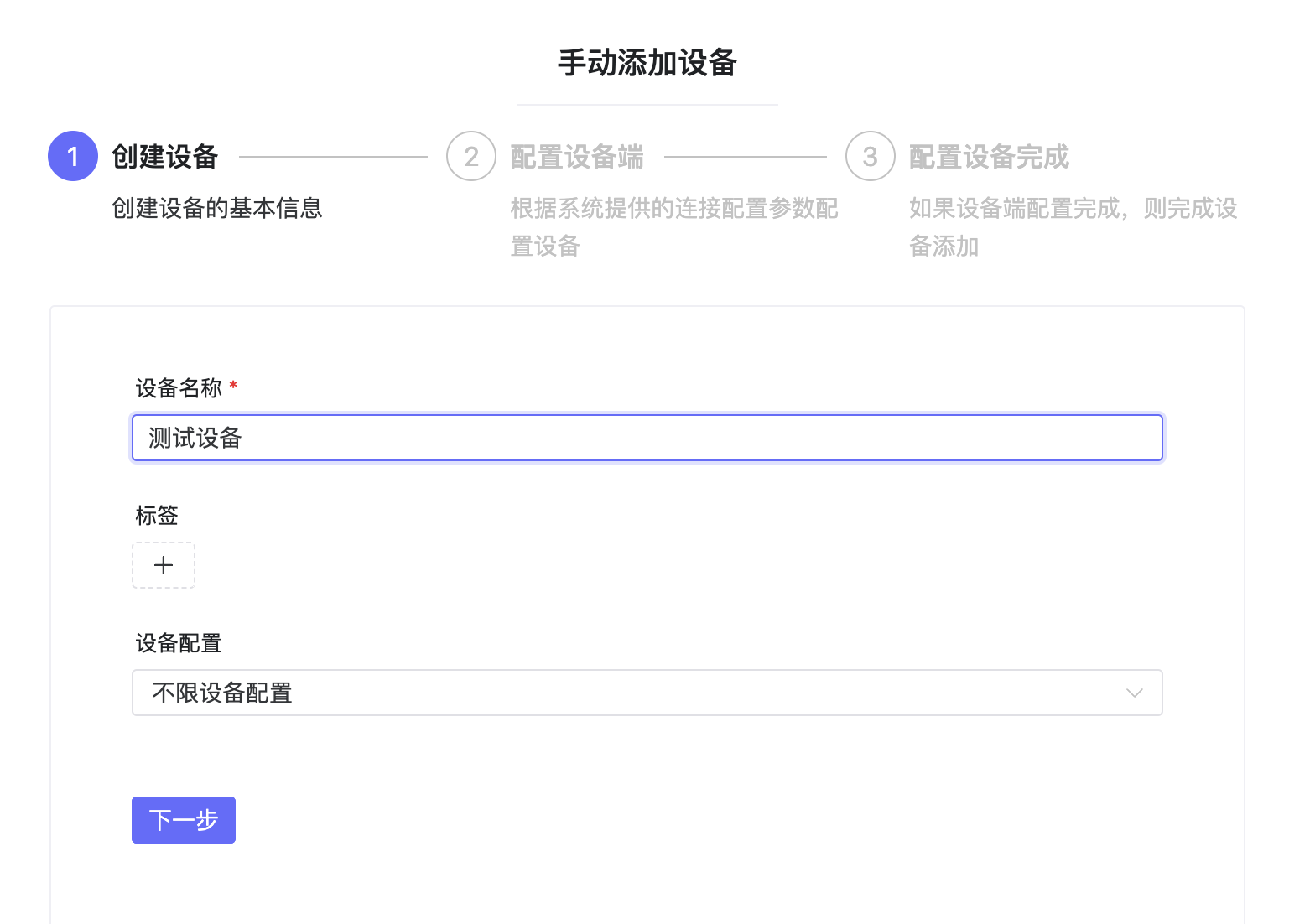Click the 设备名称 field label

click(179, 388)
